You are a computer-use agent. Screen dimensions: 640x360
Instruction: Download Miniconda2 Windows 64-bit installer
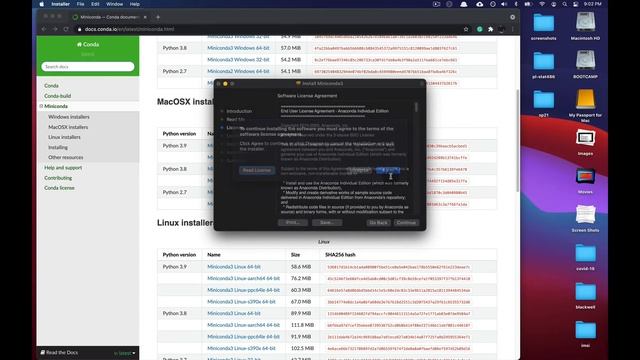coord(238,71)
